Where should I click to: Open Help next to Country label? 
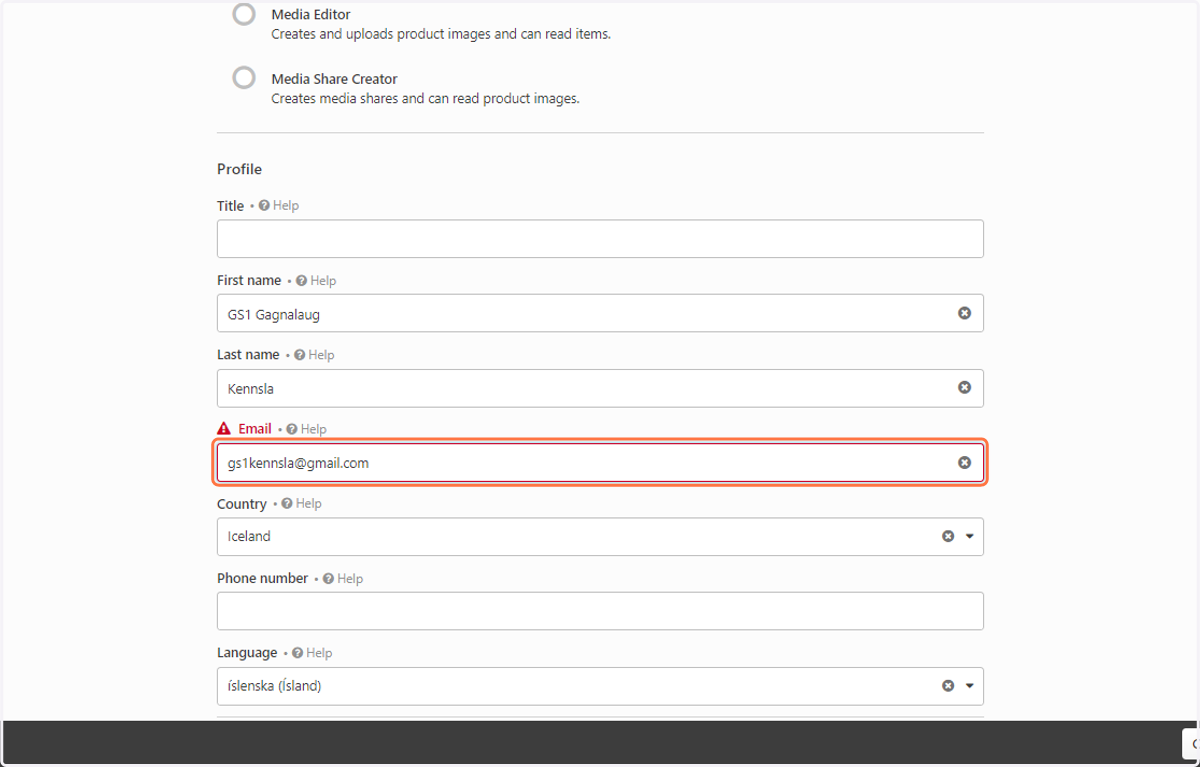point(302,503)
